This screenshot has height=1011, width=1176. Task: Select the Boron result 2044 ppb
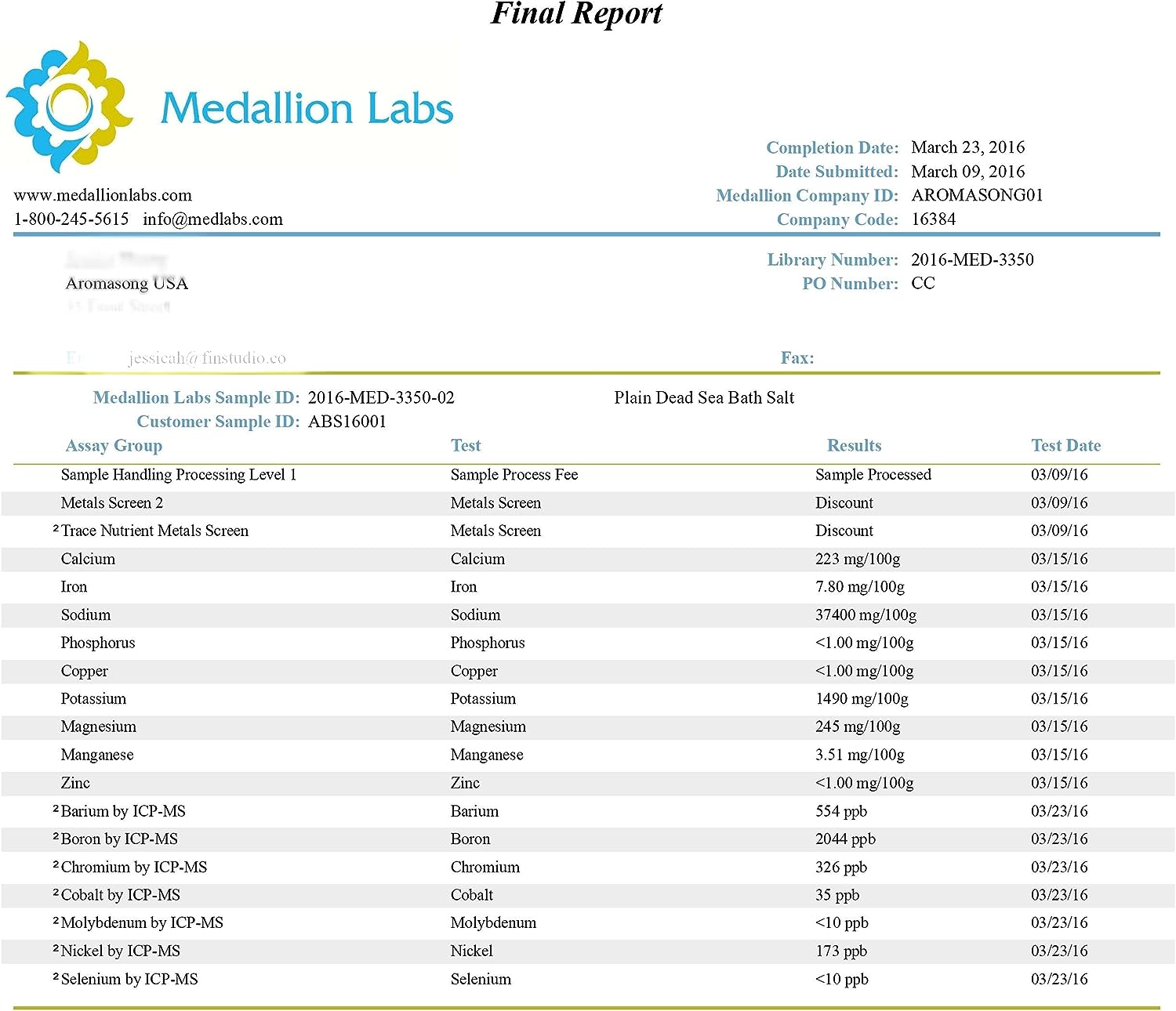click(x=845, y=839)
